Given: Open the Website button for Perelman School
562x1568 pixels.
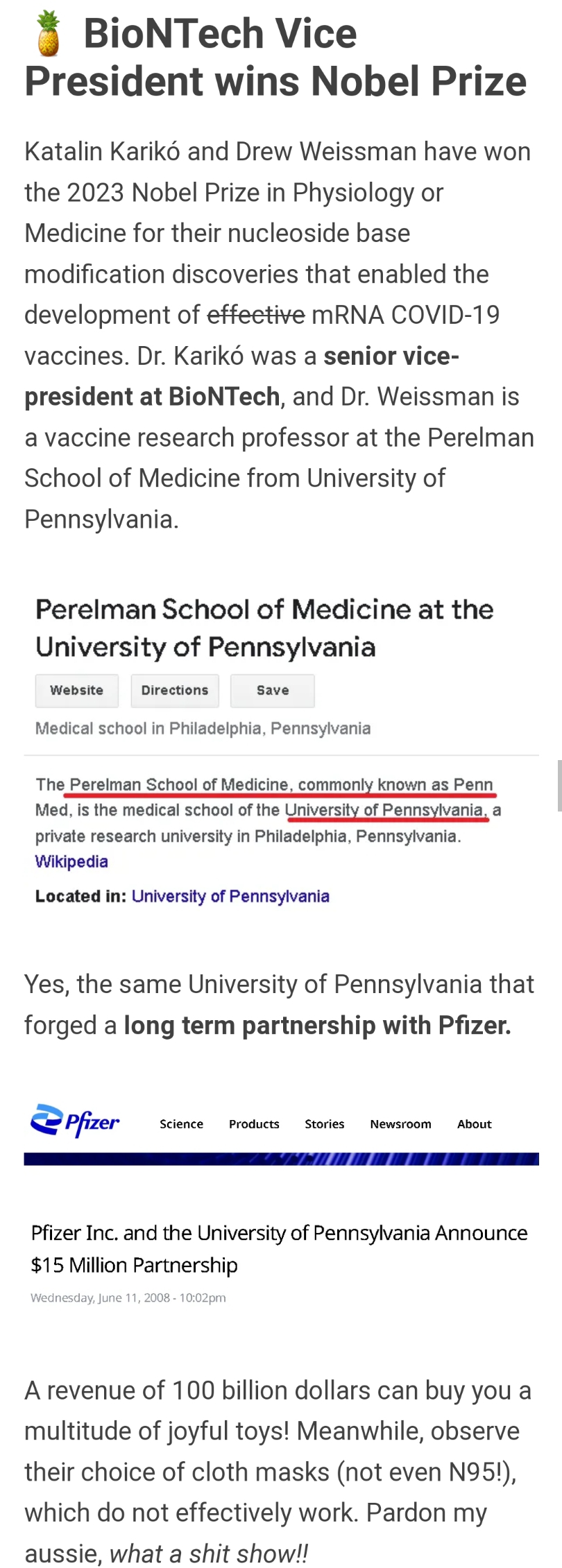Looking at the screenshot, I should click(77, 691).
